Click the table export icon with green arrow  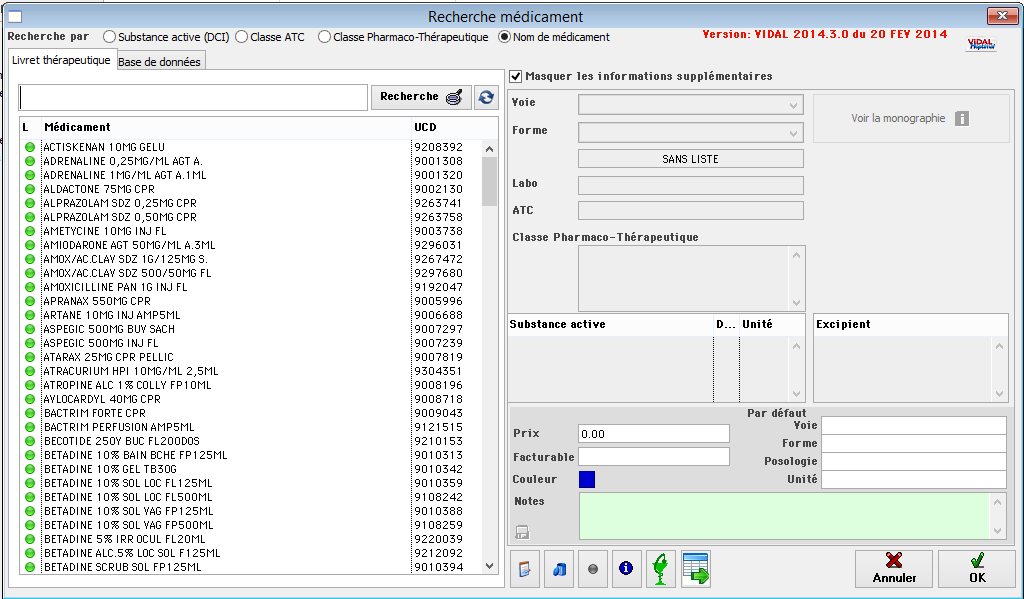pyautogui.click(x=696, y=569)
